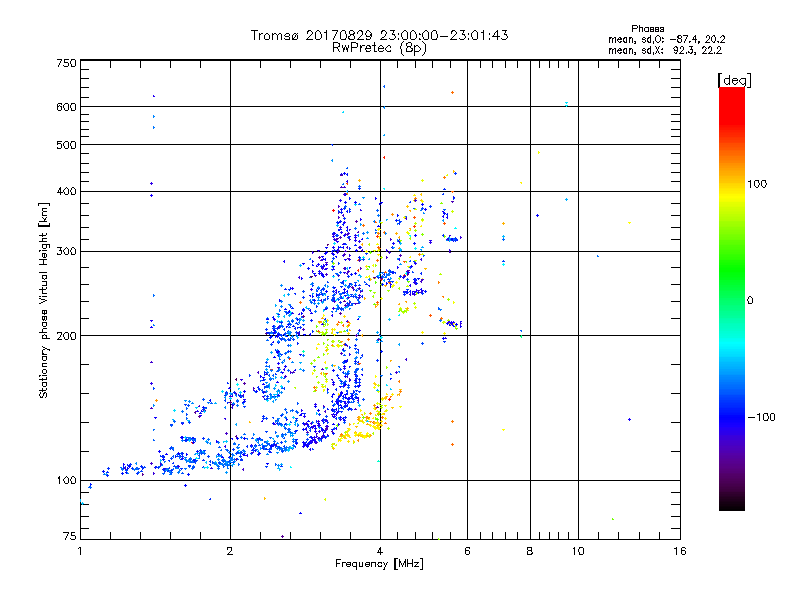Click the 'Phases' header text
This screenshot has width=800, height=600.
click(647, 29)
